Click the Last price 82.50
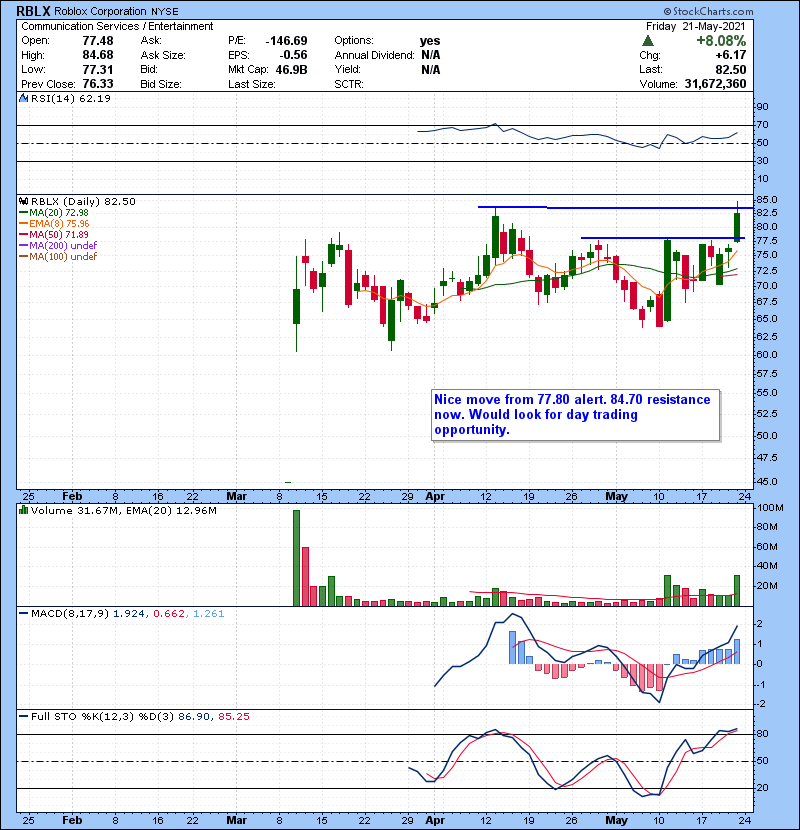800x830 pixels. pos(731,69)
